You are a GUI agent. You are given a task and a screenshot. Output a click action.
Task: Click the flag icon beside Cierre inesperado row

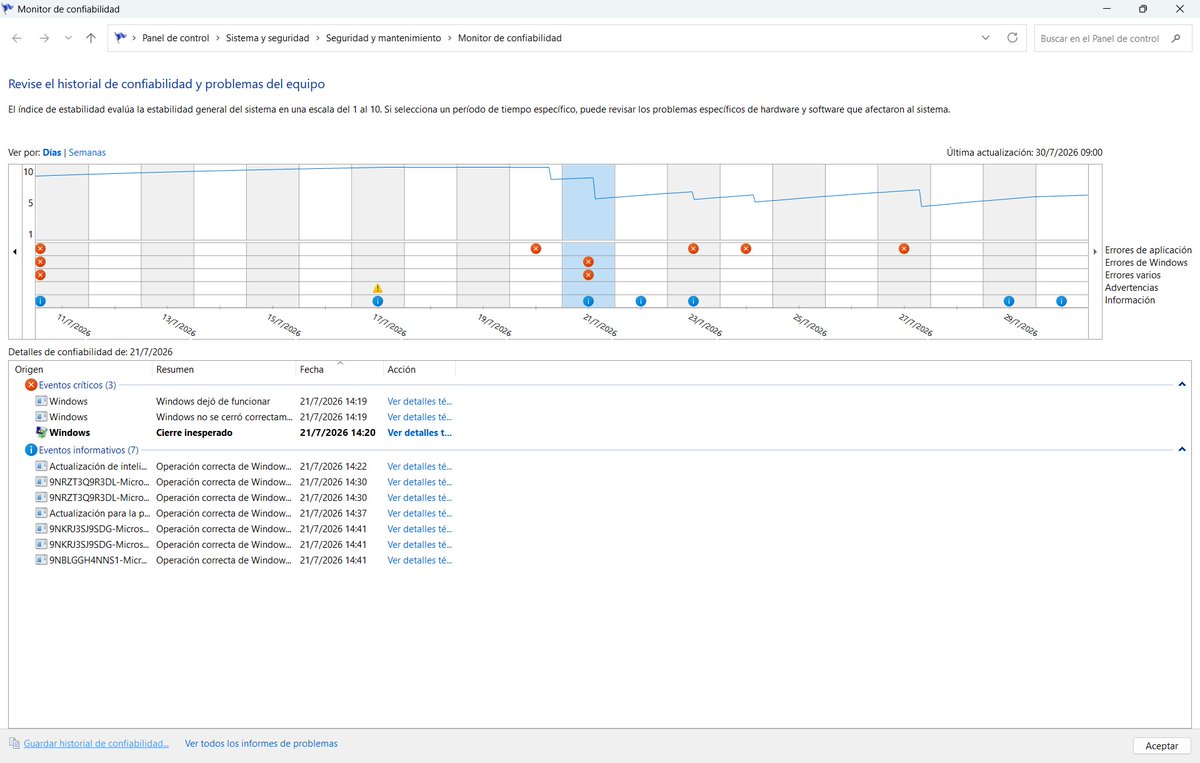point(41,433)
